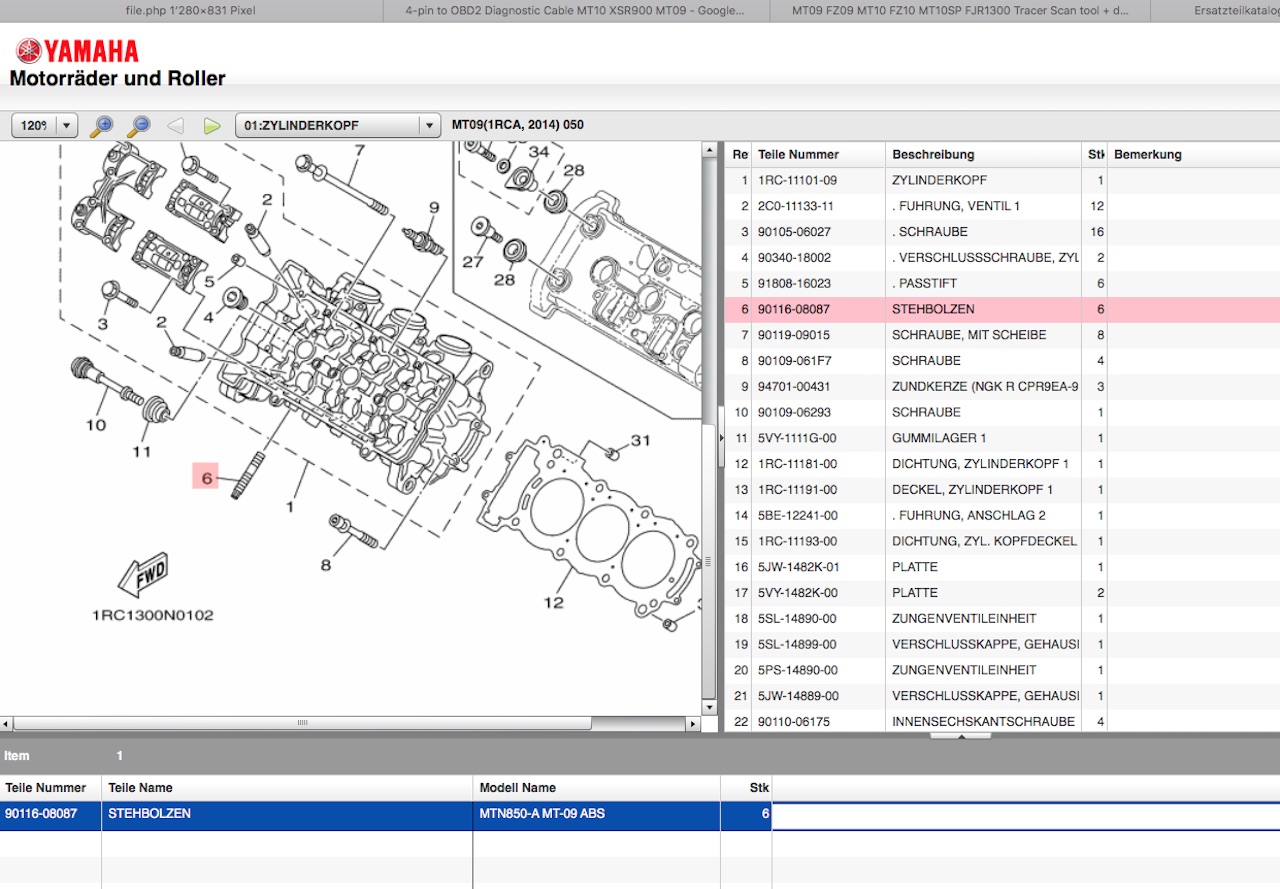Click part number 5SL-14890-00
This screenshot has height=889, width=1280.
(x=797, y=618)
